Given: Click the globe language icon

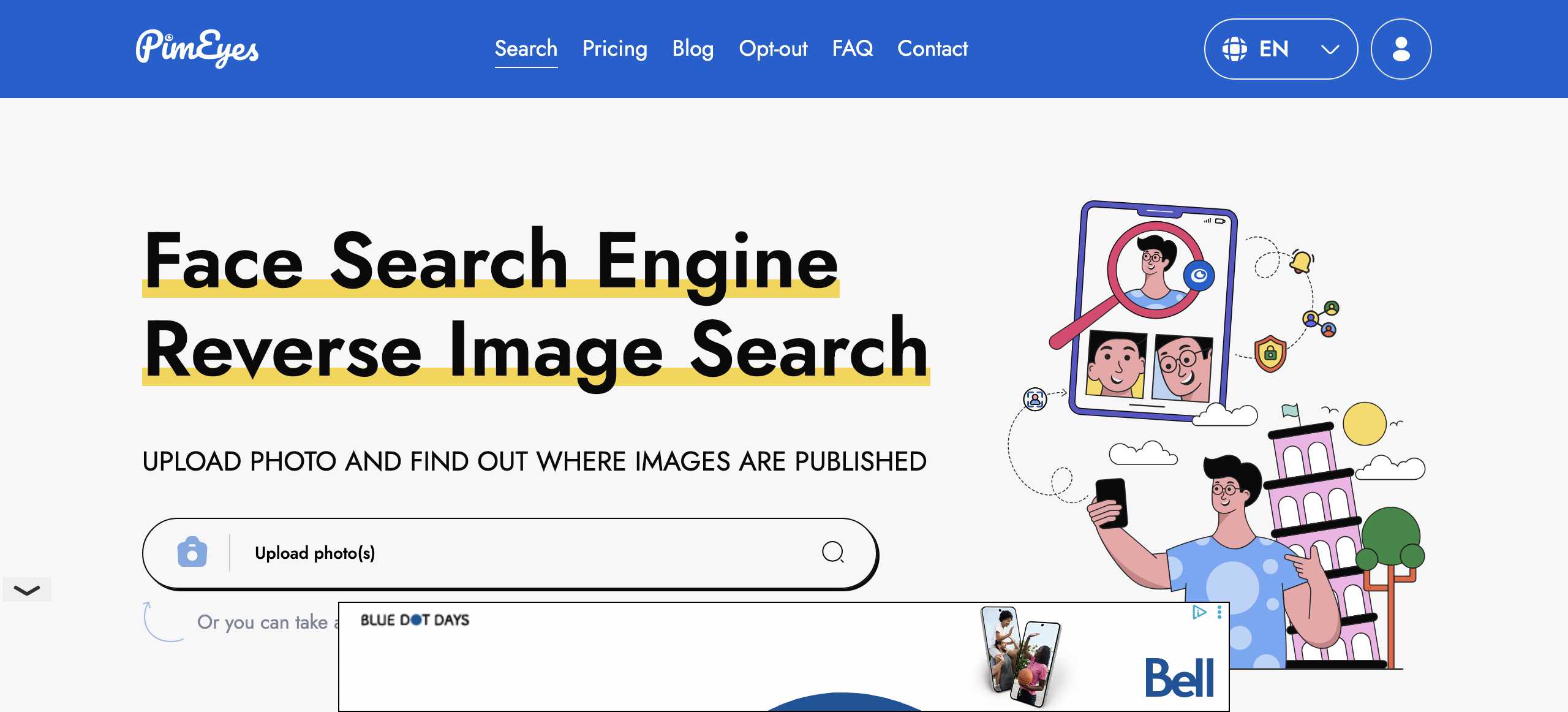Looking at the screenshot, I should [1234, 49].
